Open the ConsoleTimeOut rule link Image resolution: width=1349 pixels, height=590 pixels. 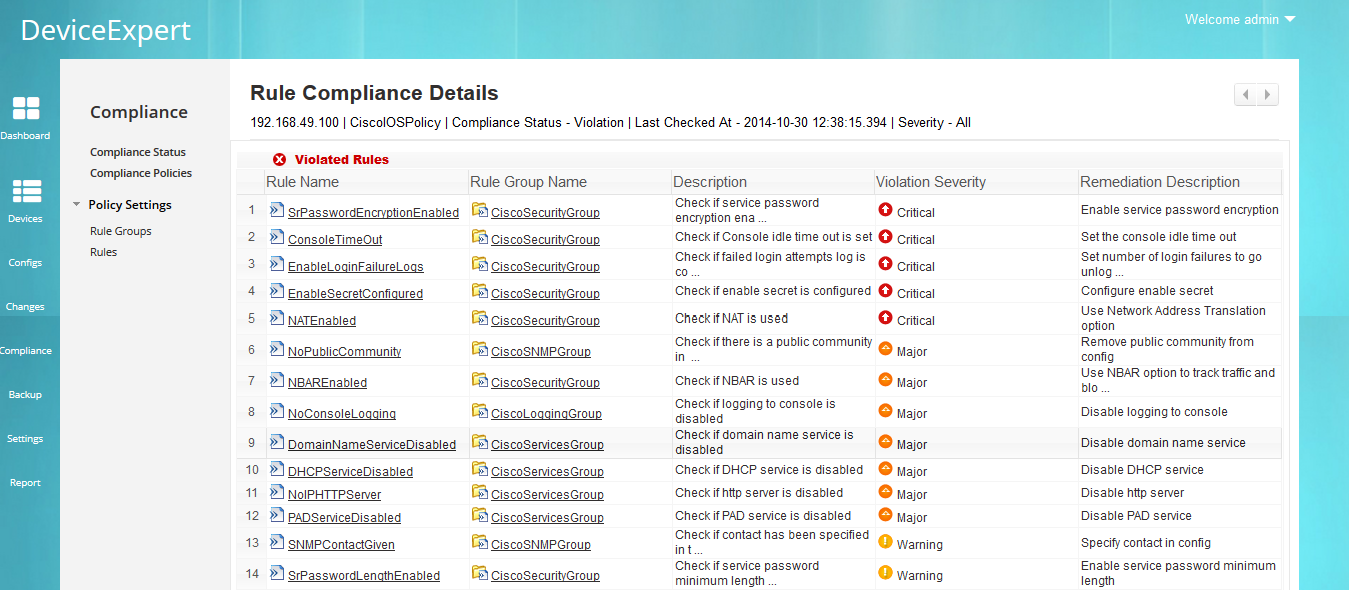click(x=335, y=240)
